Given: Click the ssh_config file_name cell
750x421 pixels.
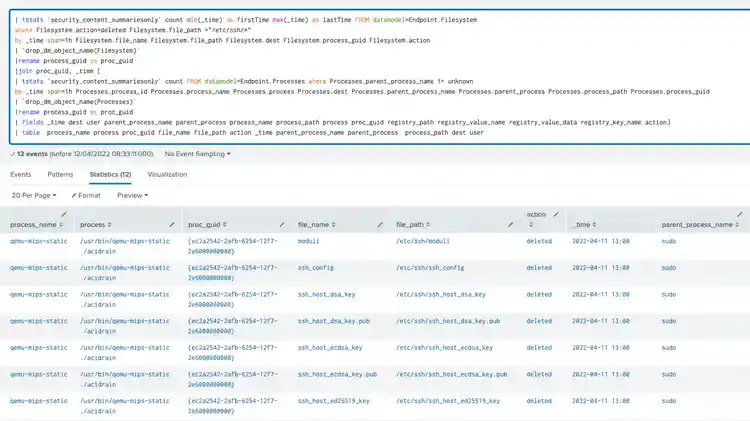Looking at the screenshot, I should 317,268.
